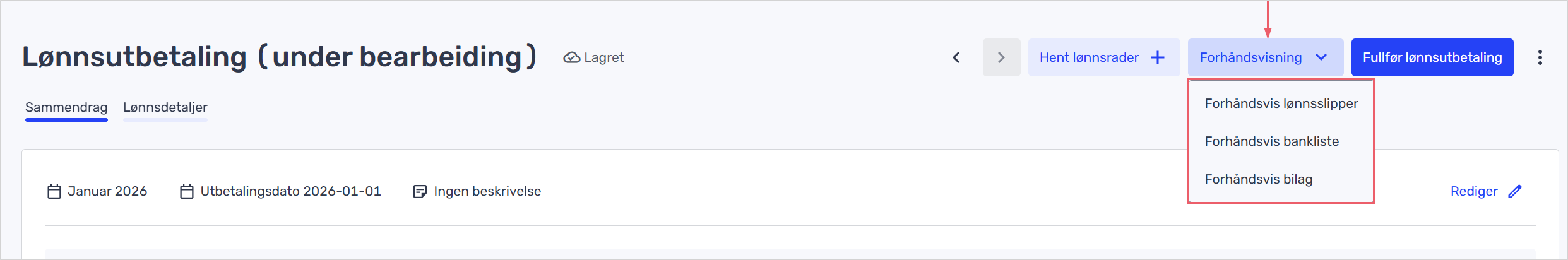Switch to the Lønnsdetaljer tab
The image size is (1568, 260).
coord(165,107)
